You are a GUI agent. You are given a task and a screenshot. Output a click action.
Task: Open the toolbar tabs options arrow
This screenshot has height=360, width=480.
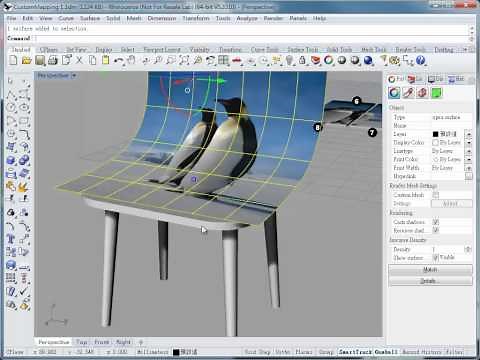tap(465, 50)
